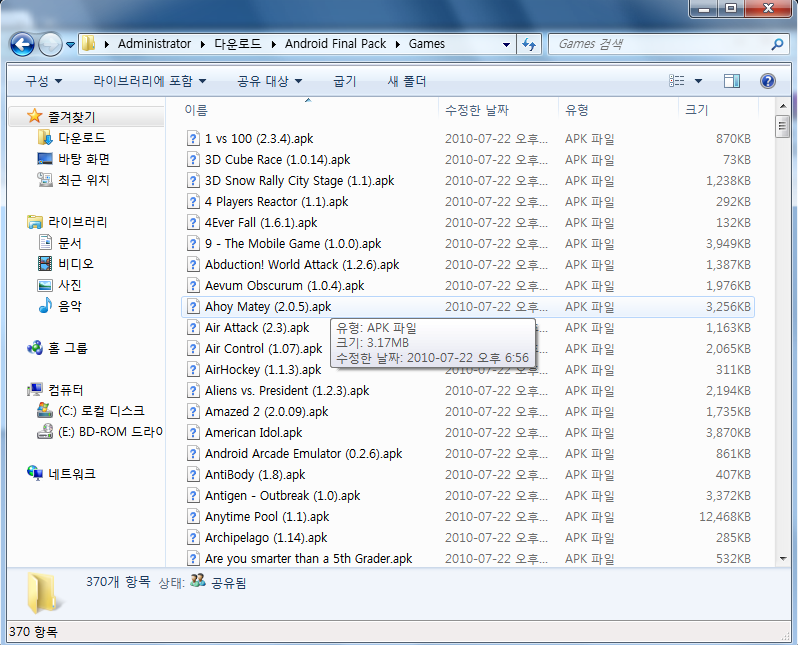Select 4 Players Reactor (1.1).apk
798x645 pixels.
click(276, 202)
